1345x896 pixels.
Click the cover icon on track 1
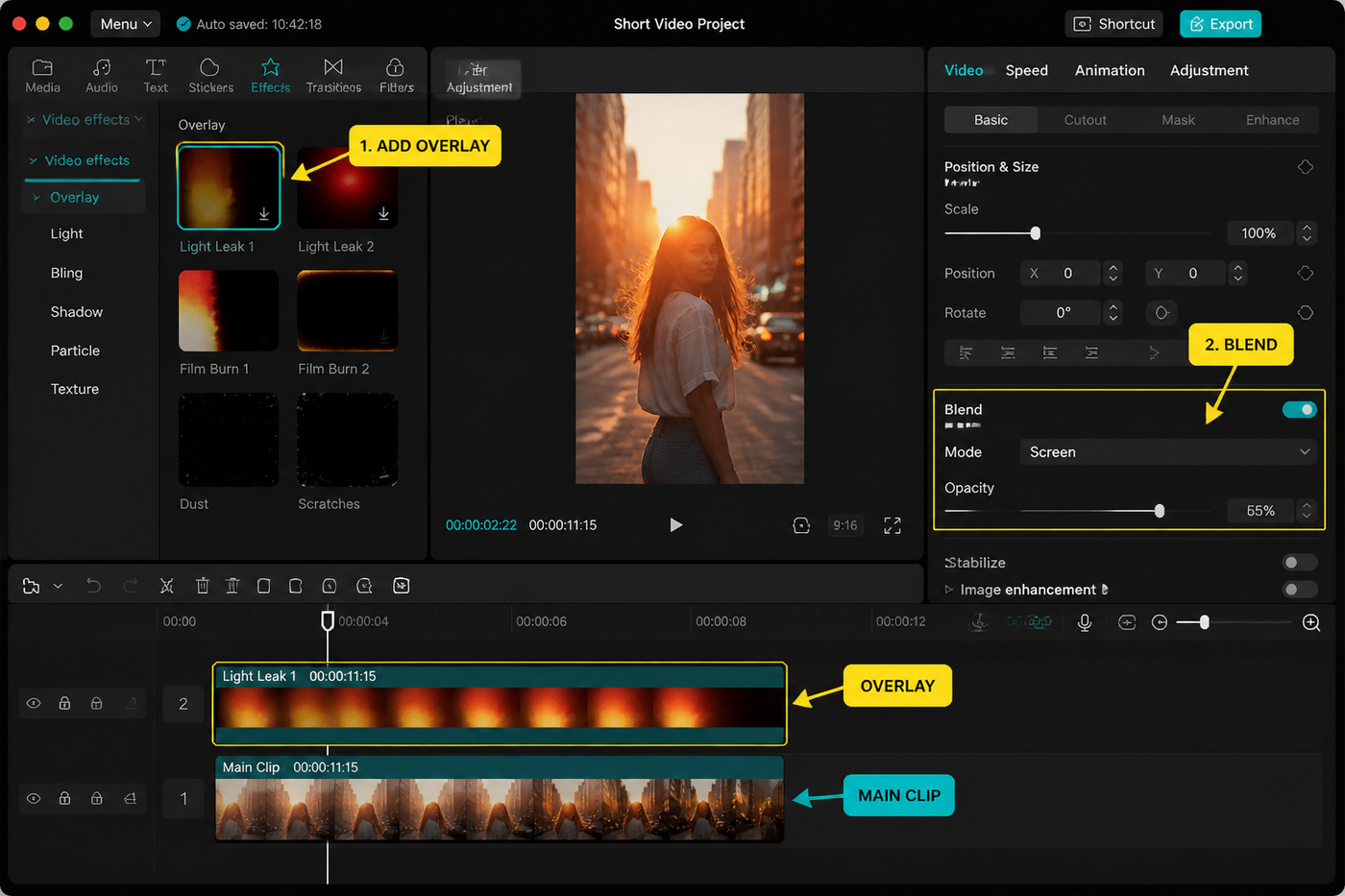coord(130,799)
